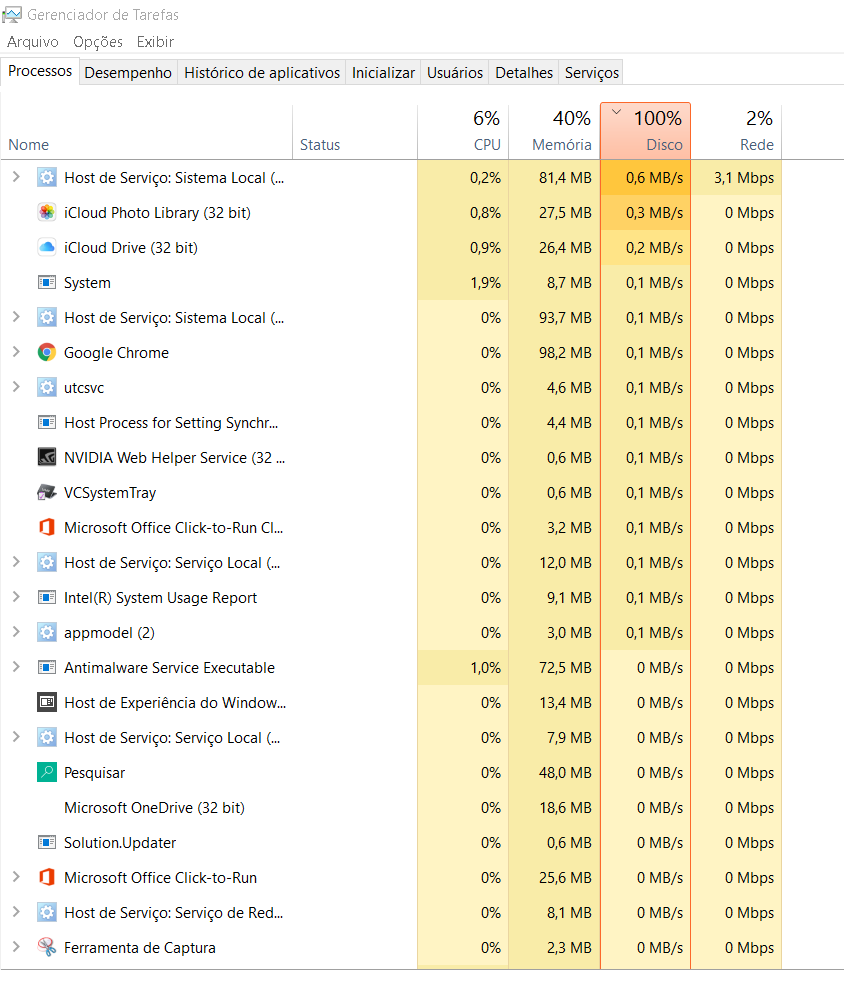Expand the Google Chrome process group
Image resolution: width=844 pixels, height=986 pixels.
[16, 352]
